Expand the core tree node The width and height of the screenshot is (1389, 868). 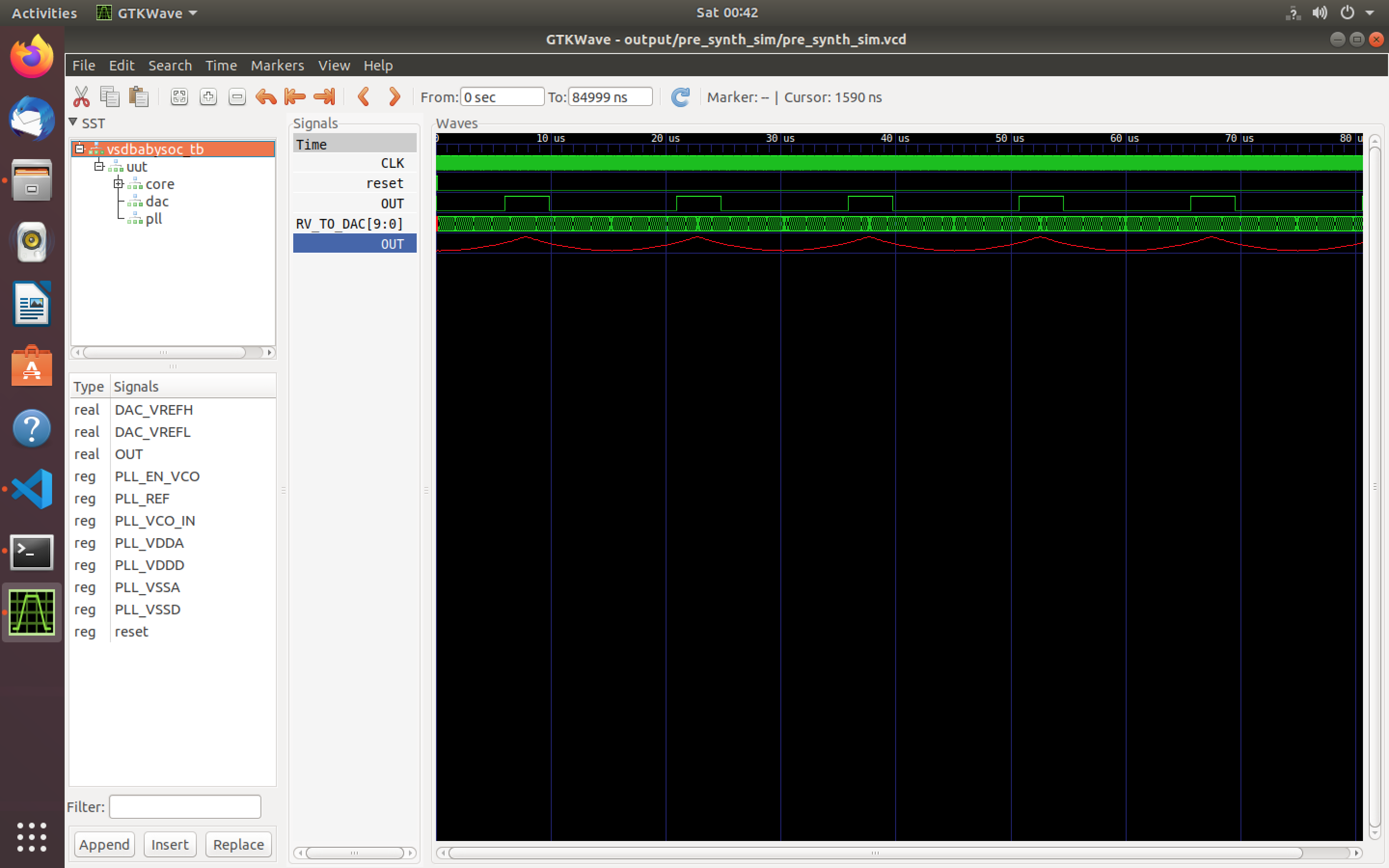click(118, 184)
